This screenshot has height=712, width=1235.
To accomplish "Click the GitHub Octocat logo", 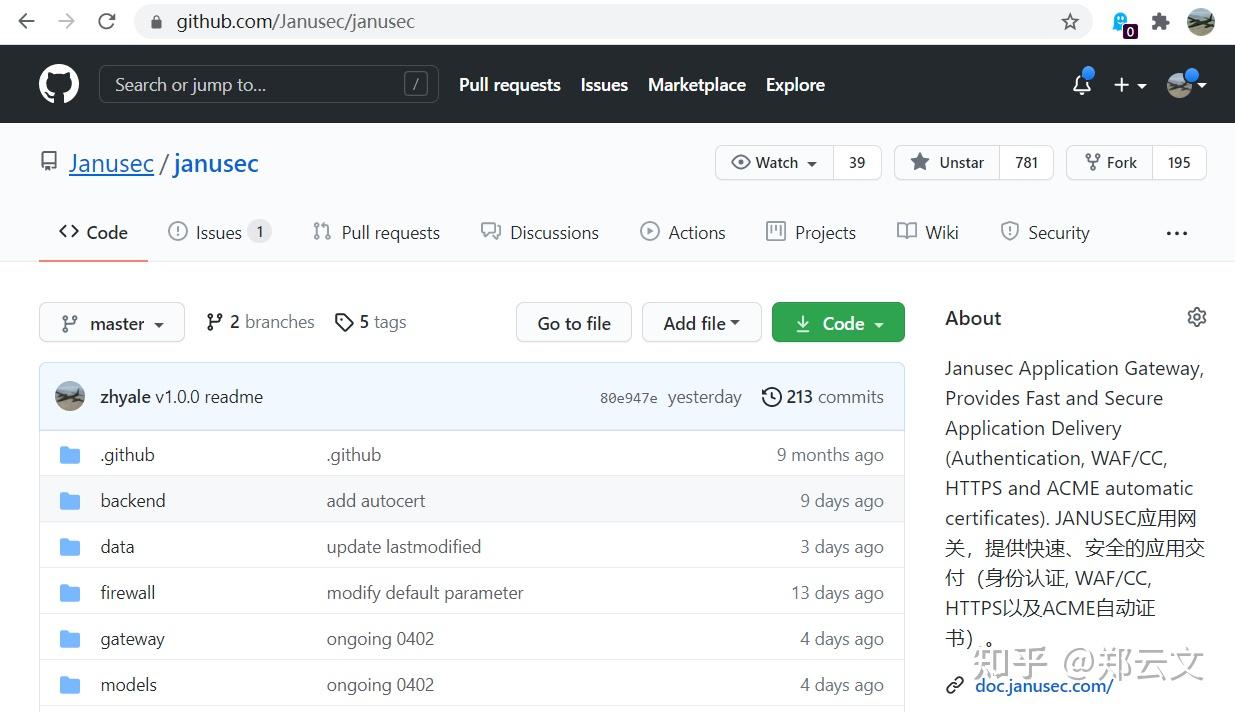I will 59,84.
